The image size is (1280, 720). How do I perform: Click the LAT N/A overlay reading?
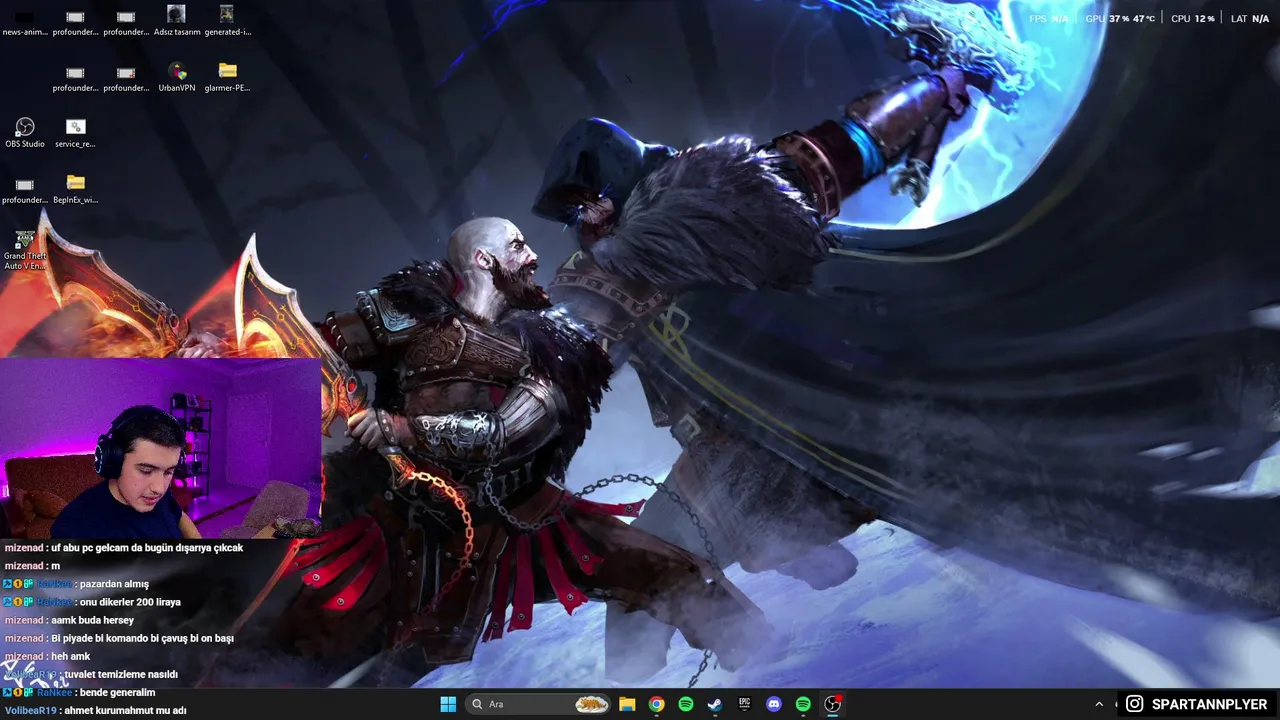click(1250, 19)
